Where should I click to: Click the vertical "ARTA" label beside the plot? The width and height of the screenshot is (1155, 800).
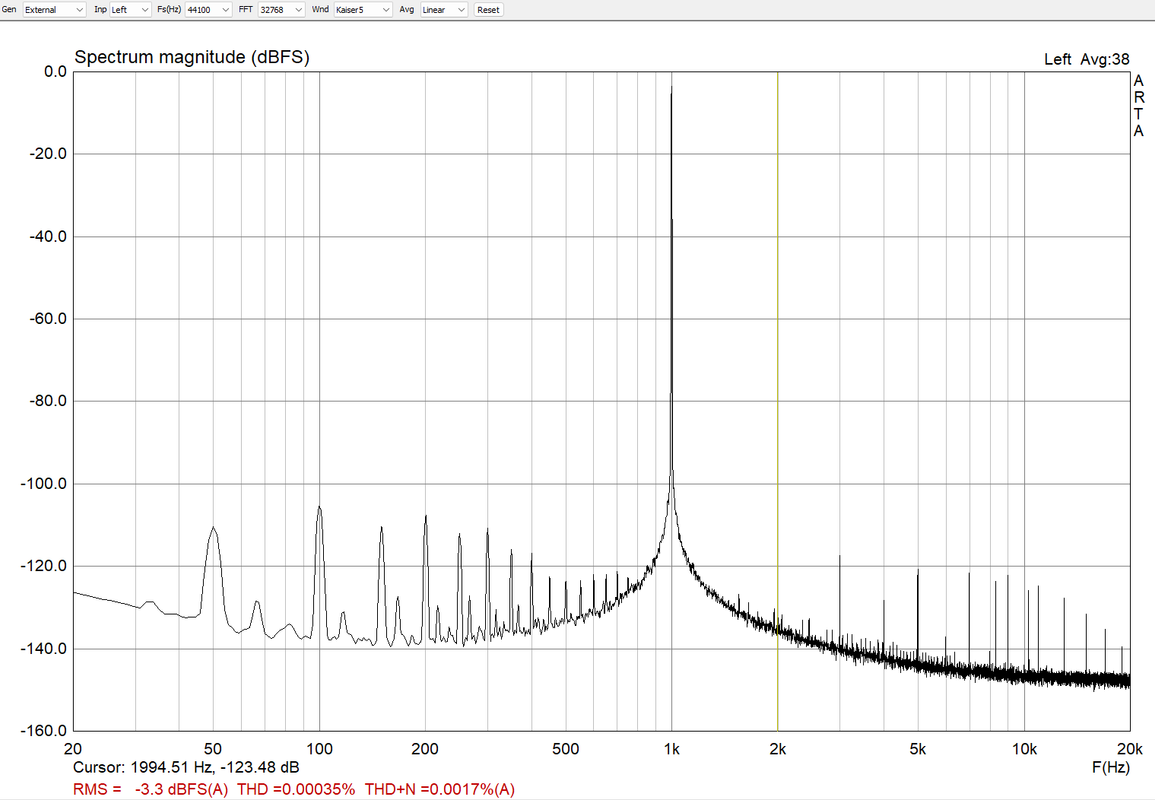coord(1139,106)
